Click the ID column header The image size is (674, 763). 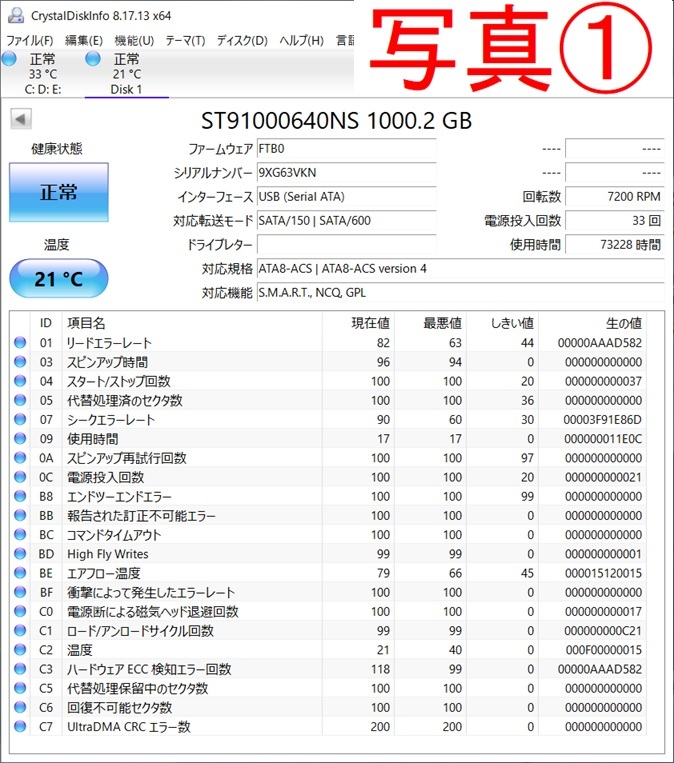(x=46, y=323)
